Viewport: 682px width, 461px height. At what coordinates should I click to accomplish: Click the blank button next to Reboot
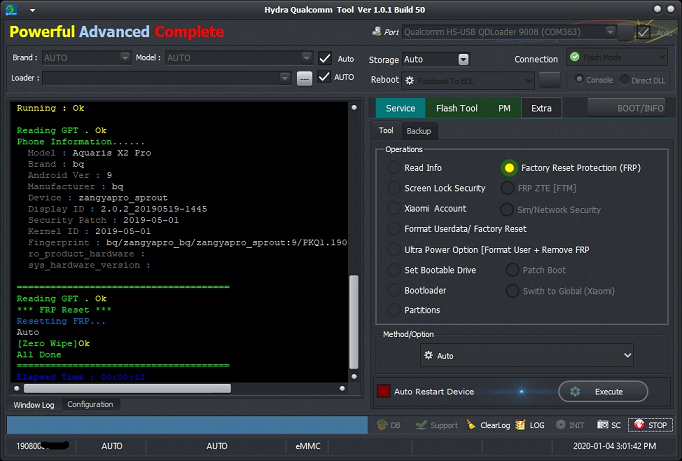click(x=549, y=80)
